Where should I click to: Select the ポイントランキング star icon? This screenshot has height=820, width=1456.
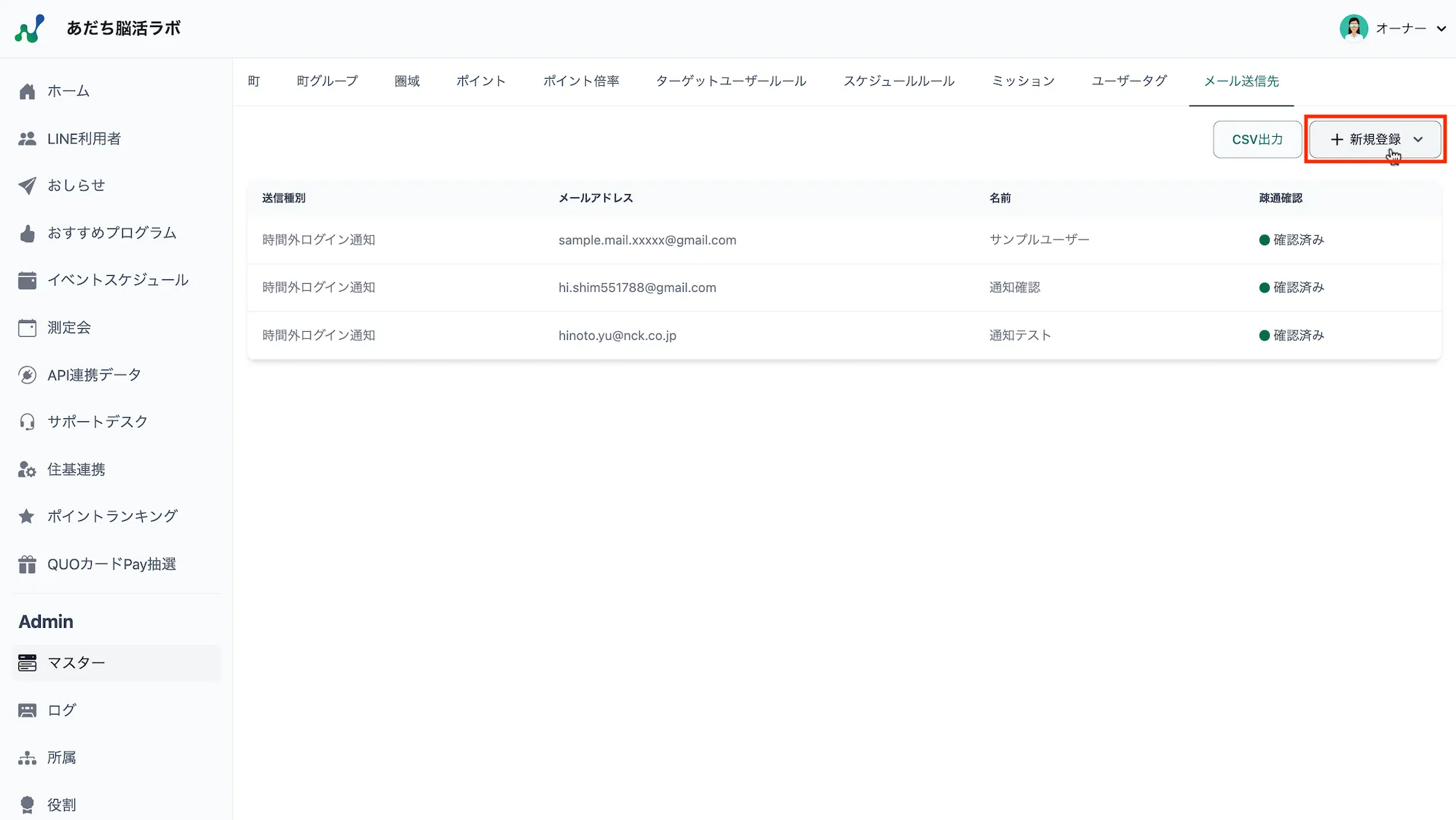pos(27,516)
